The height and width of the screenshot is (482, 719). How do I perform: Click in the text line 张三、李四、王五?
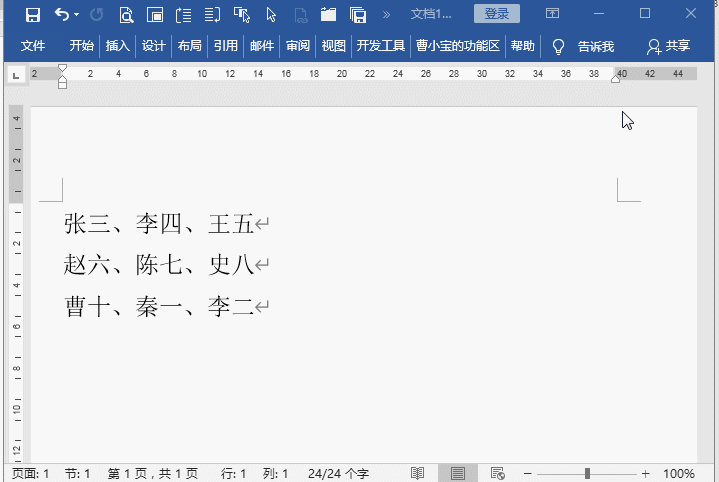pos(159,224)
